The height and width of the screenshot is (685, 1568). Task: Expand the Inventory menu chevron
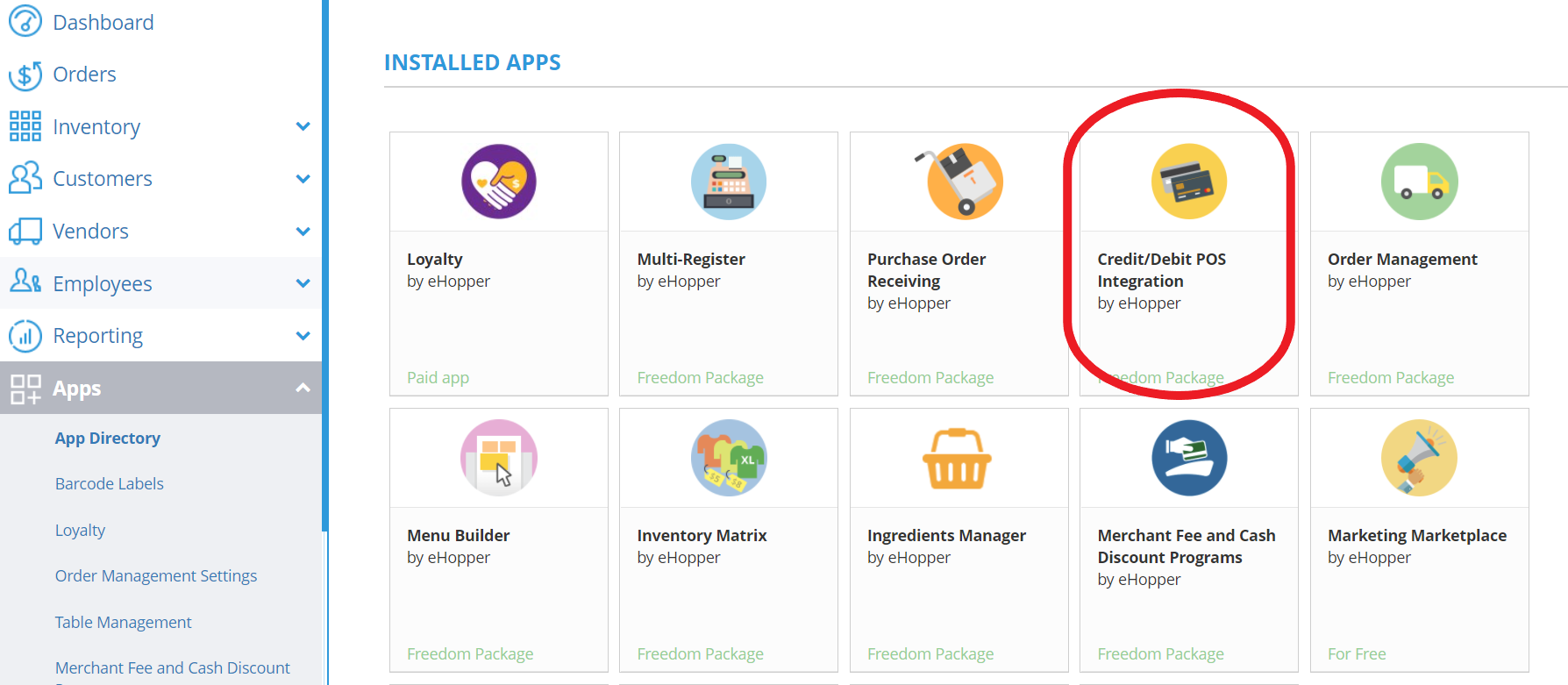pyautogui.click(x=303, y=126)
